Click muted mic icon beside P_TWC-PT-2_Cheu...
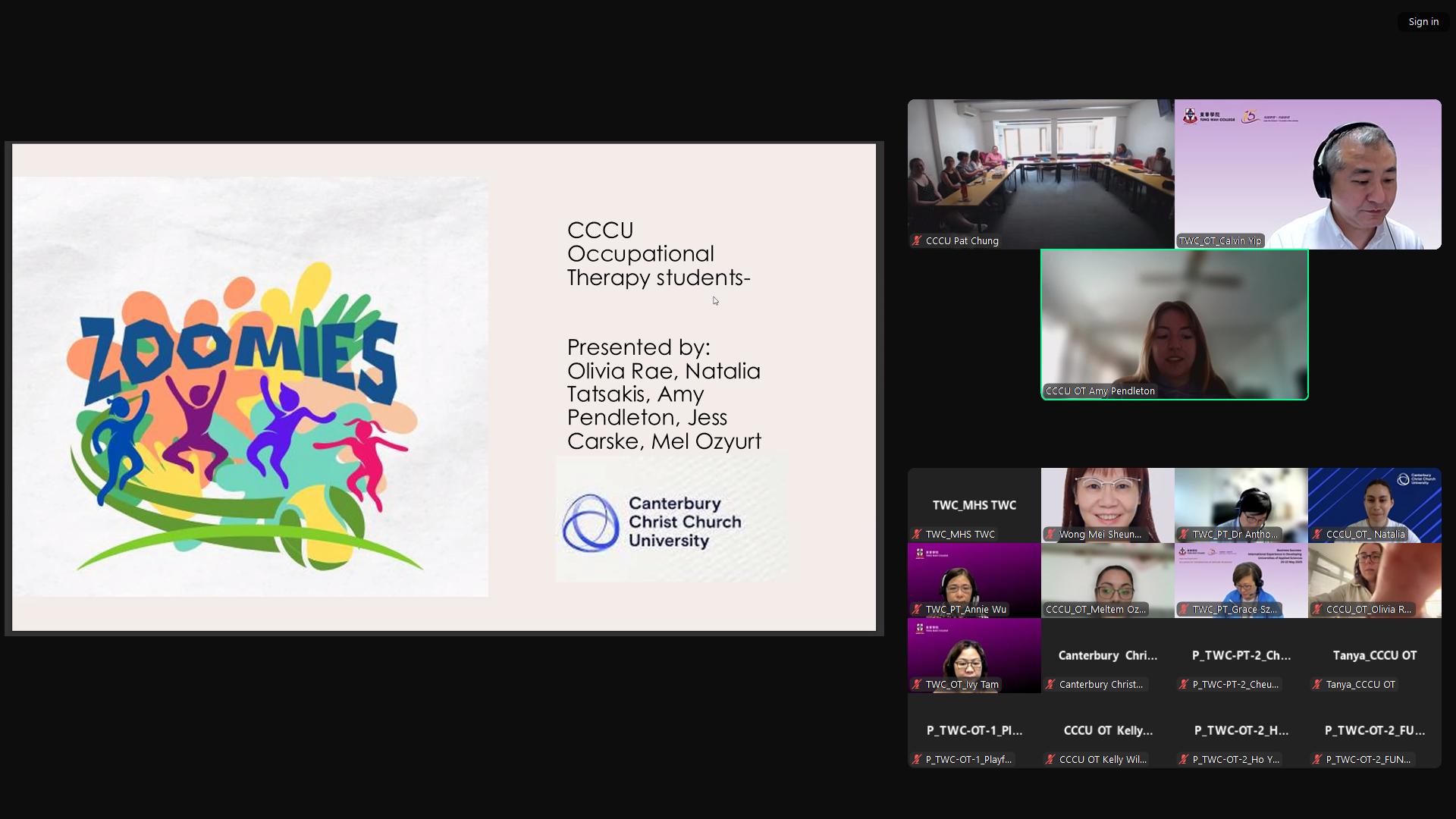Image resolution: width=1456 pixels, height=819 pixels. [1184, 684]
